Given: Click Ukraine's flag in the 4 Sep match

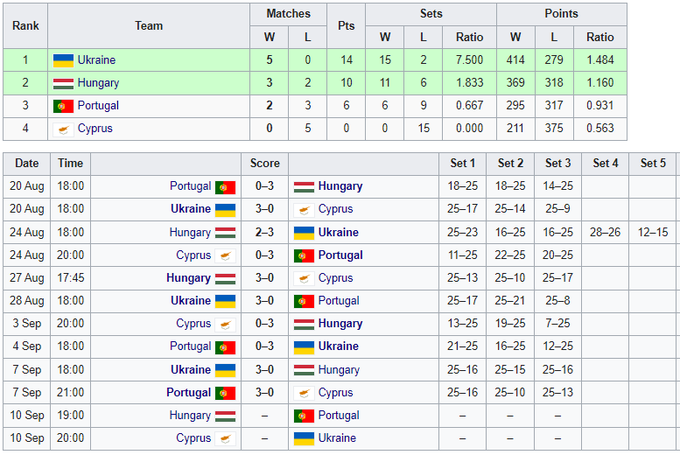Looking at the screenshot, I should (x=304, y=347).
